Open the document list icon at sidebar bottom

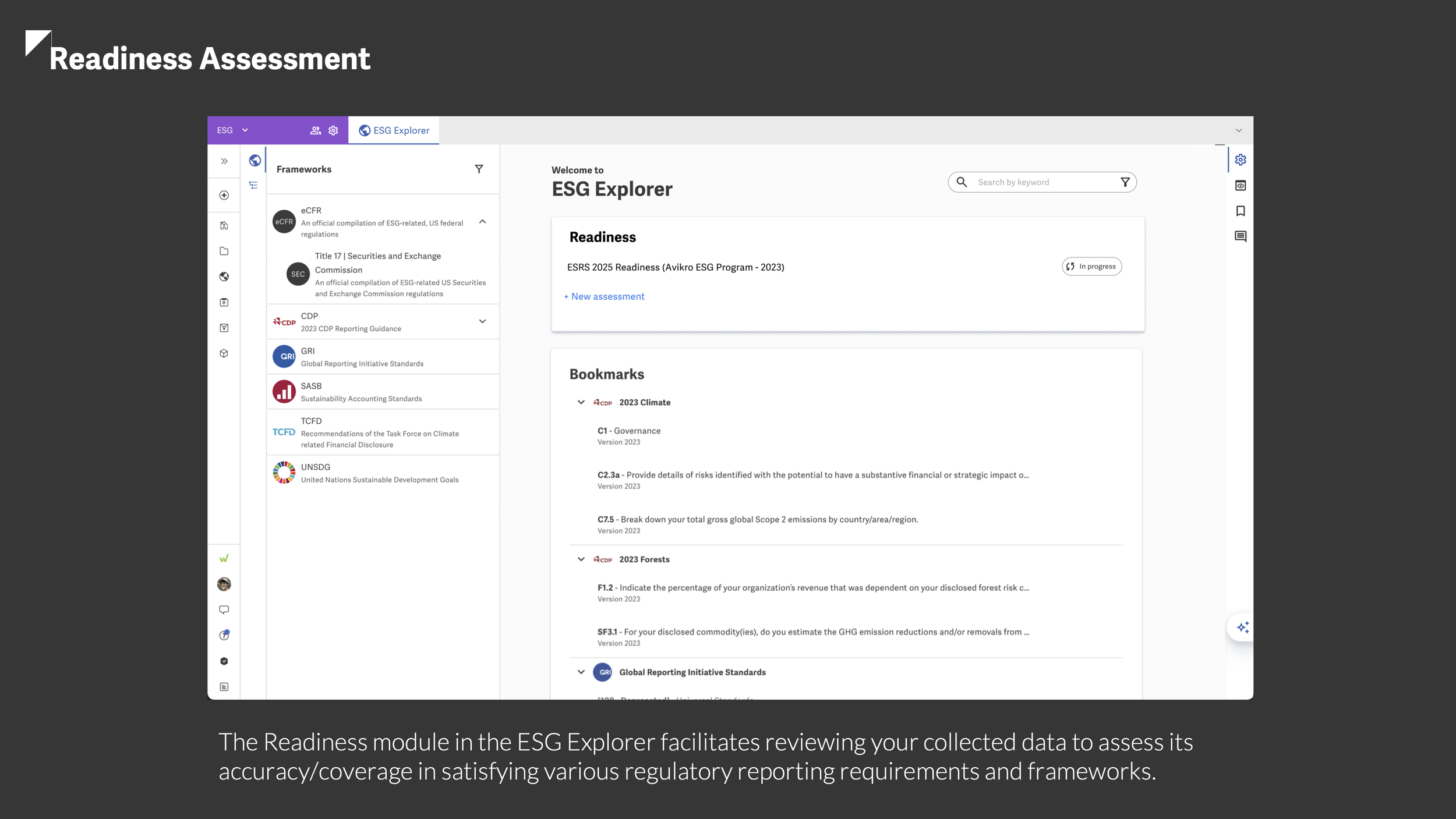(224, 687)
